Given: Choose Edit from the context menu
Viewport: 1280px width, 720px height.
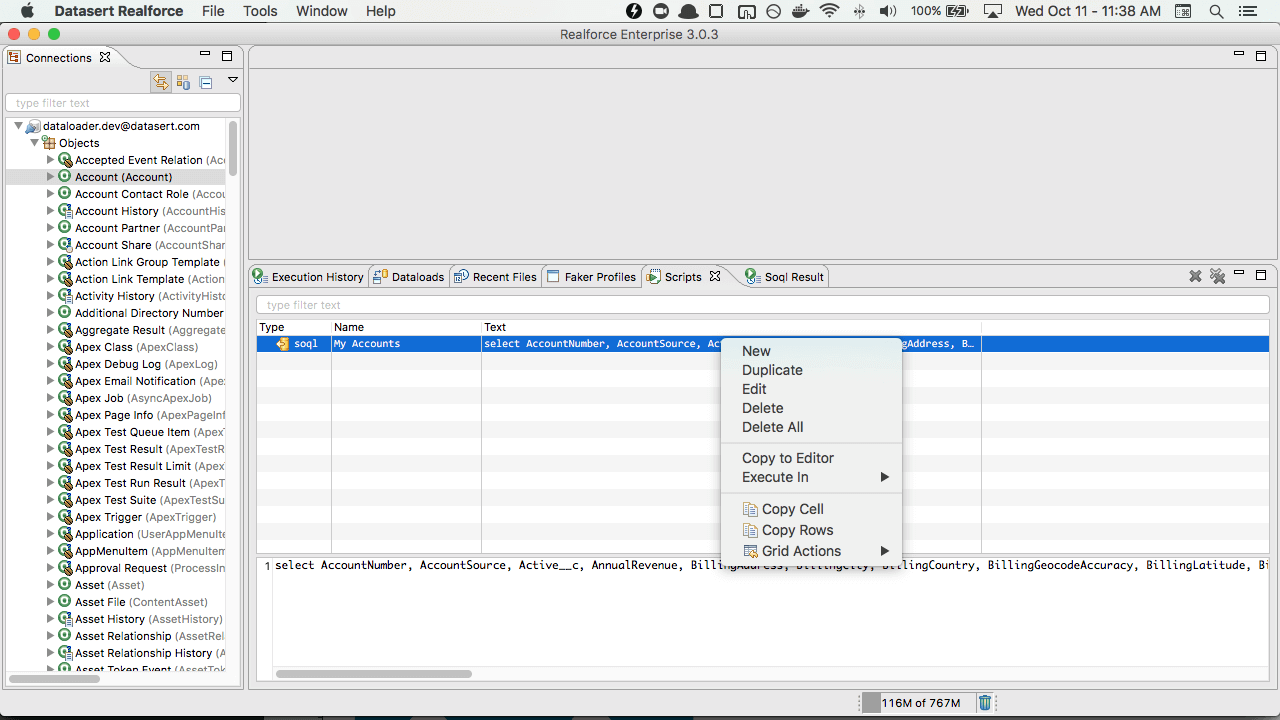Looking at the screenshot, I should click(811, 389).
